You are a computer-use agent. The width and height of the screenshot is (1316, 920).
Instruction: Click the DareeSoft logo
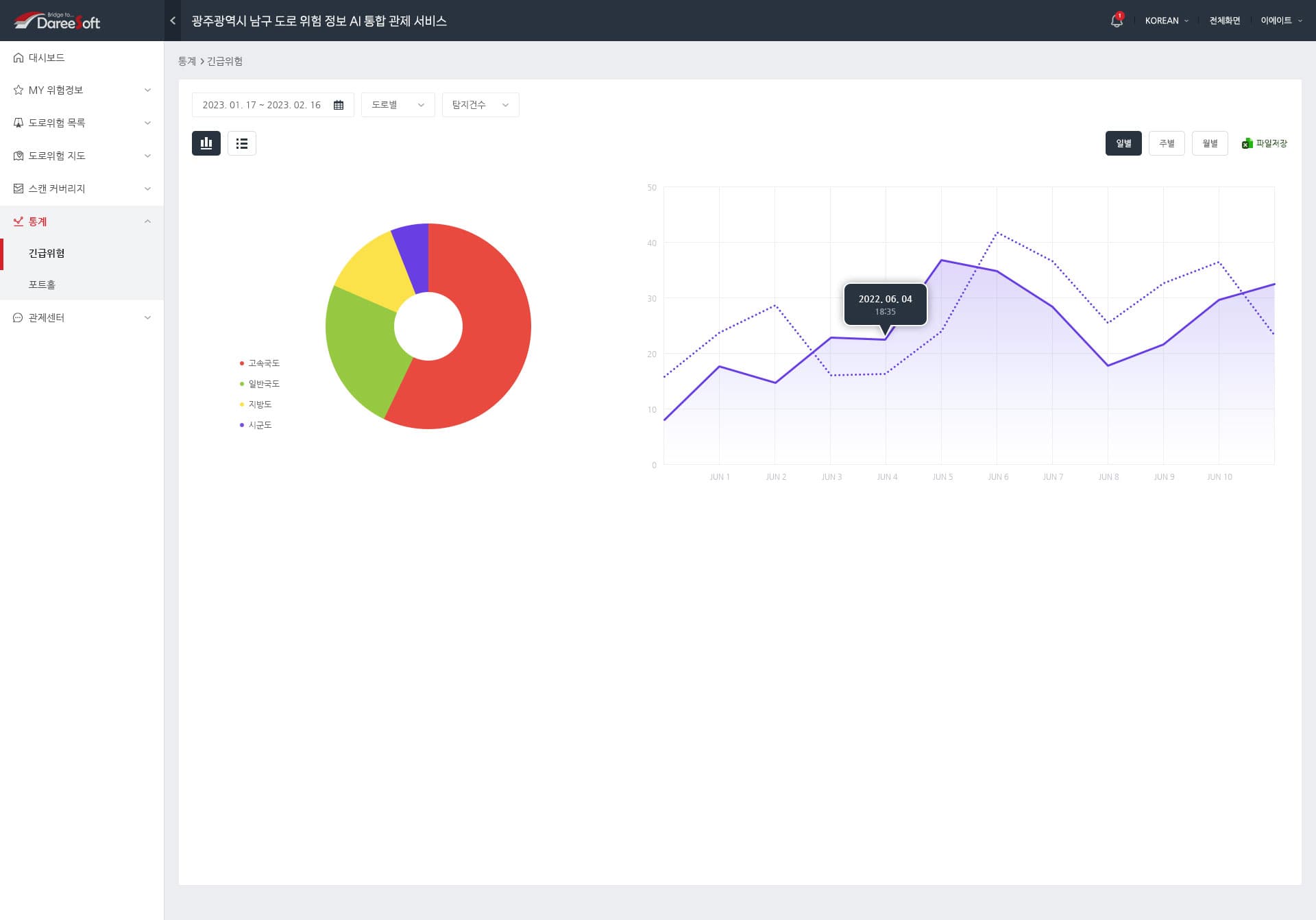(x=58, y=21)
